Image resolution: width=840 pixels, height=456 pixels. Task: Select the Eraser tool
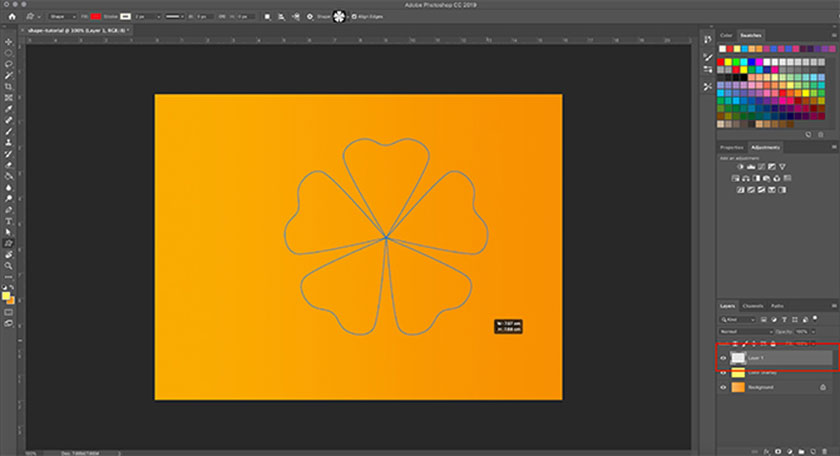(9, 165)
